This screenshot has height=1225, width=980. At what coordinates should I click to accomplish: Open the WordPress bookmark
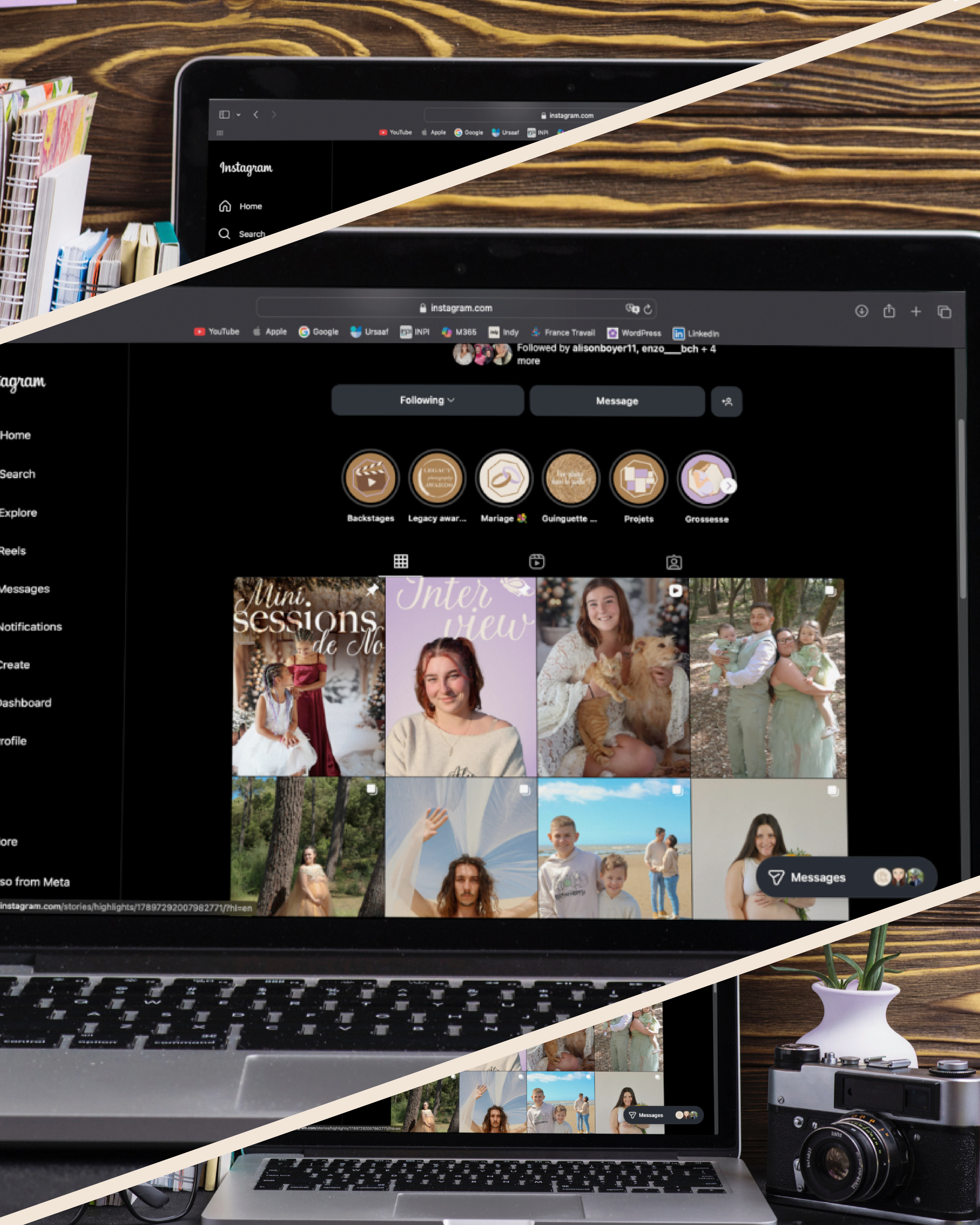(634, 333)
